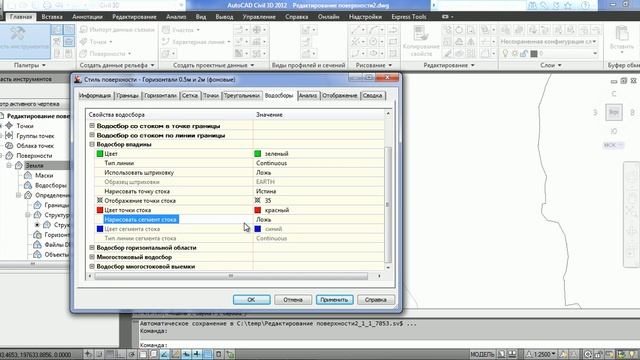This screenshot has width=640, height=360.
Task: Click the Облака точек tree icon
Action: click(x=9, y=145)
